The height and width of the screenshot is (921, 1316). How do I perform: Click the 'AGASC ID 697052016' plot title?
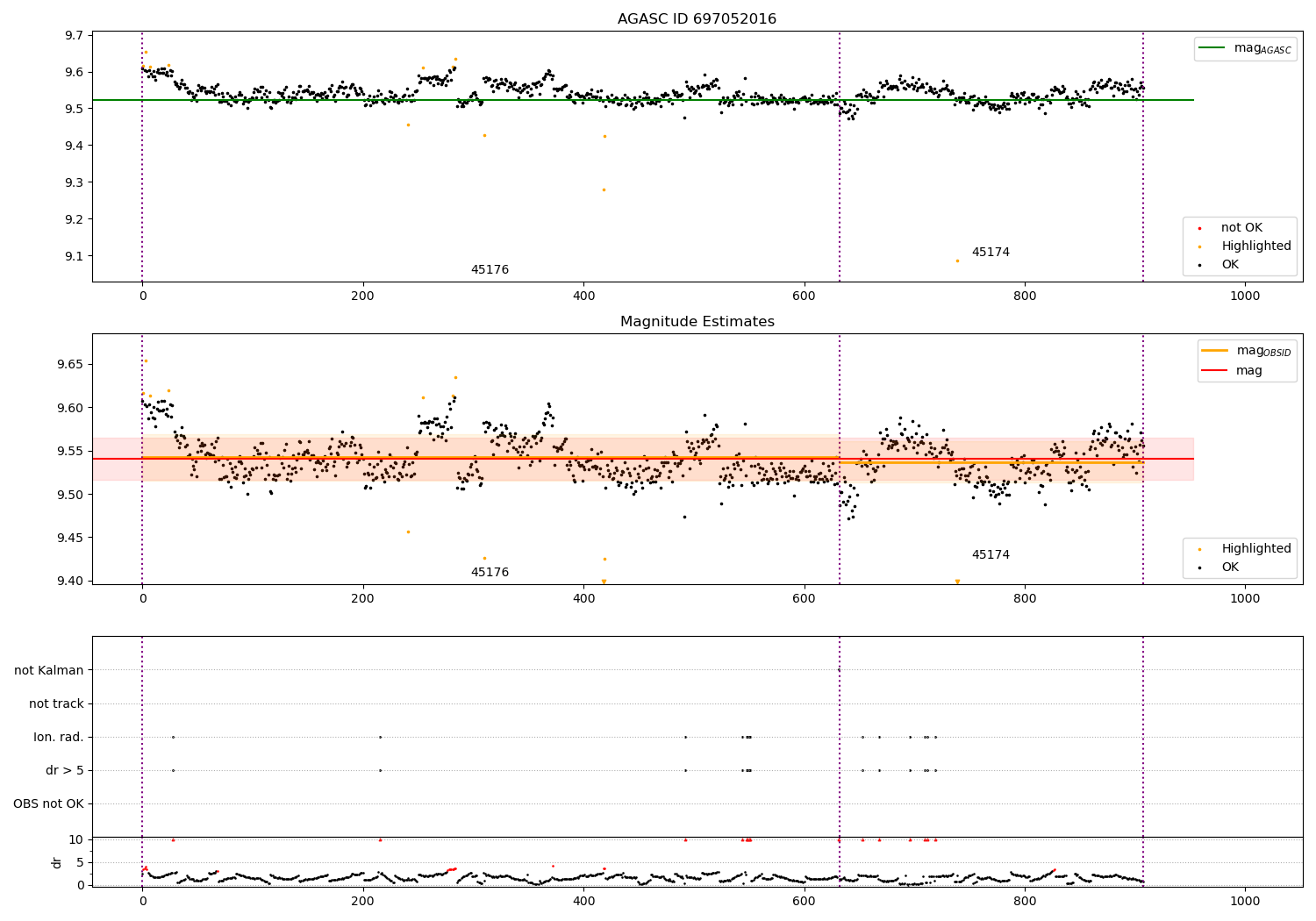(697, 19)
